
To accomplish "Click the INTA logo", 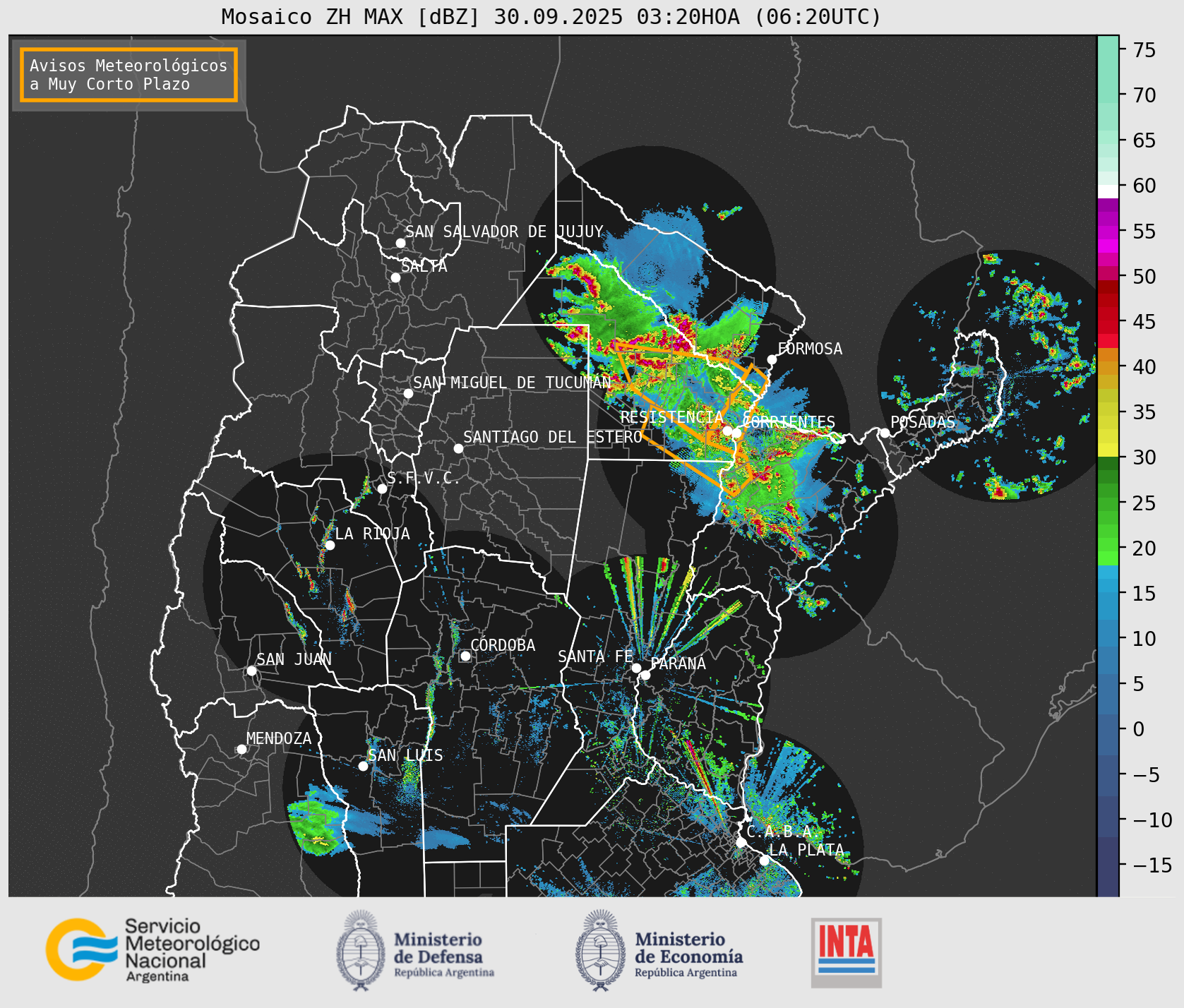I will click(x=847, y=952).
